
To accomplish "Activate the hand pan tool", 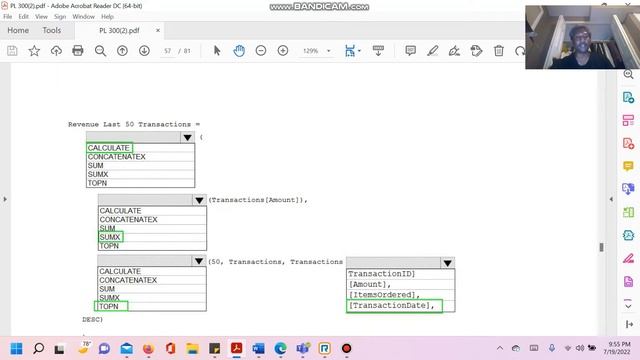I will 239,51.
